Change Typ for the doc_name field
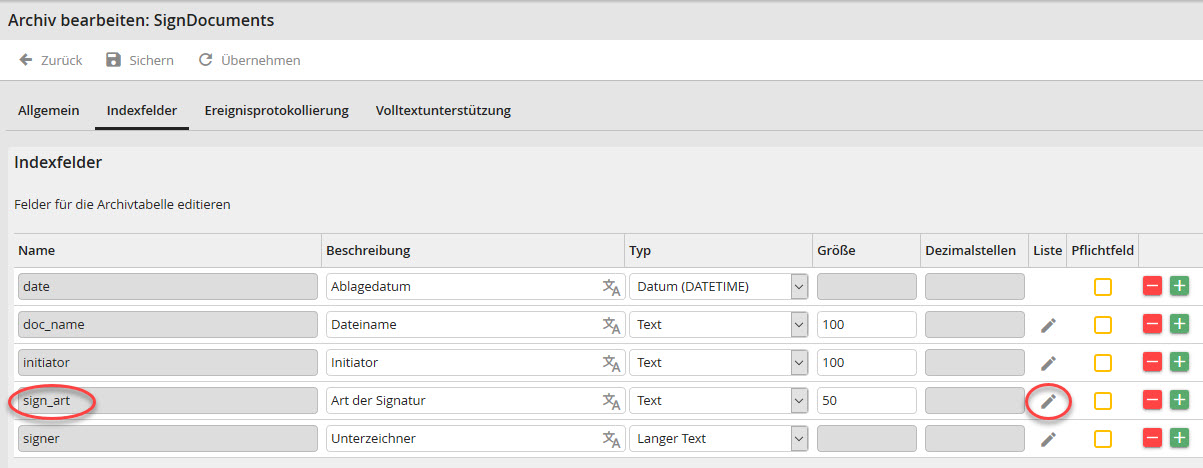 tap(719, 325)
